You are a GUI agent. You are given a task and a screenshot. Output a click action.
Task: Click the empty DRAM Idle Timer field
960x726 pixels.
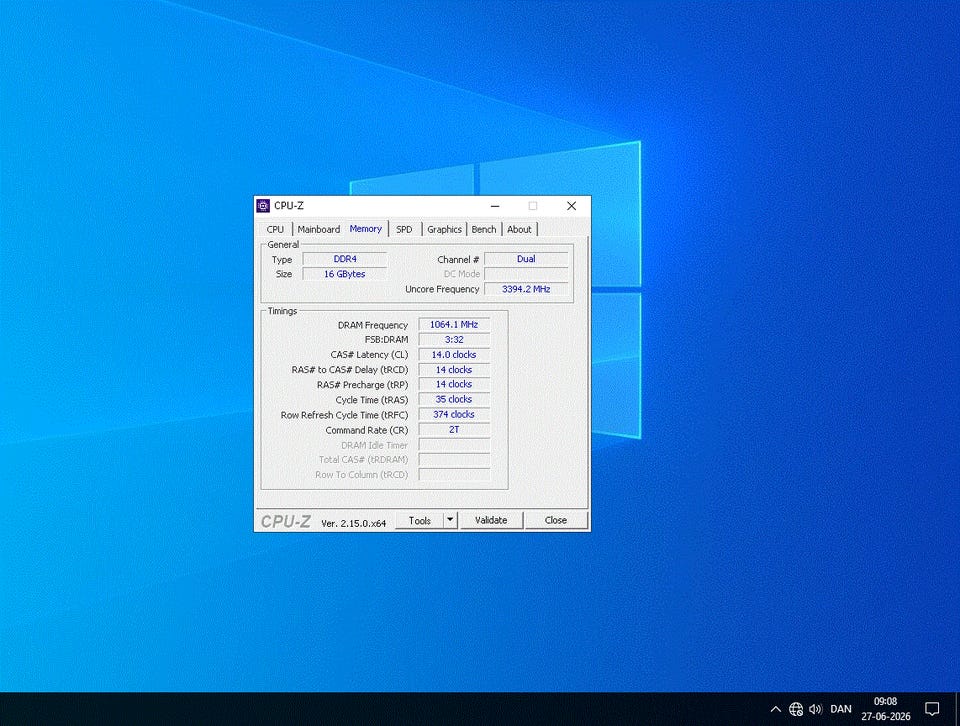click(x=454, y=445)
